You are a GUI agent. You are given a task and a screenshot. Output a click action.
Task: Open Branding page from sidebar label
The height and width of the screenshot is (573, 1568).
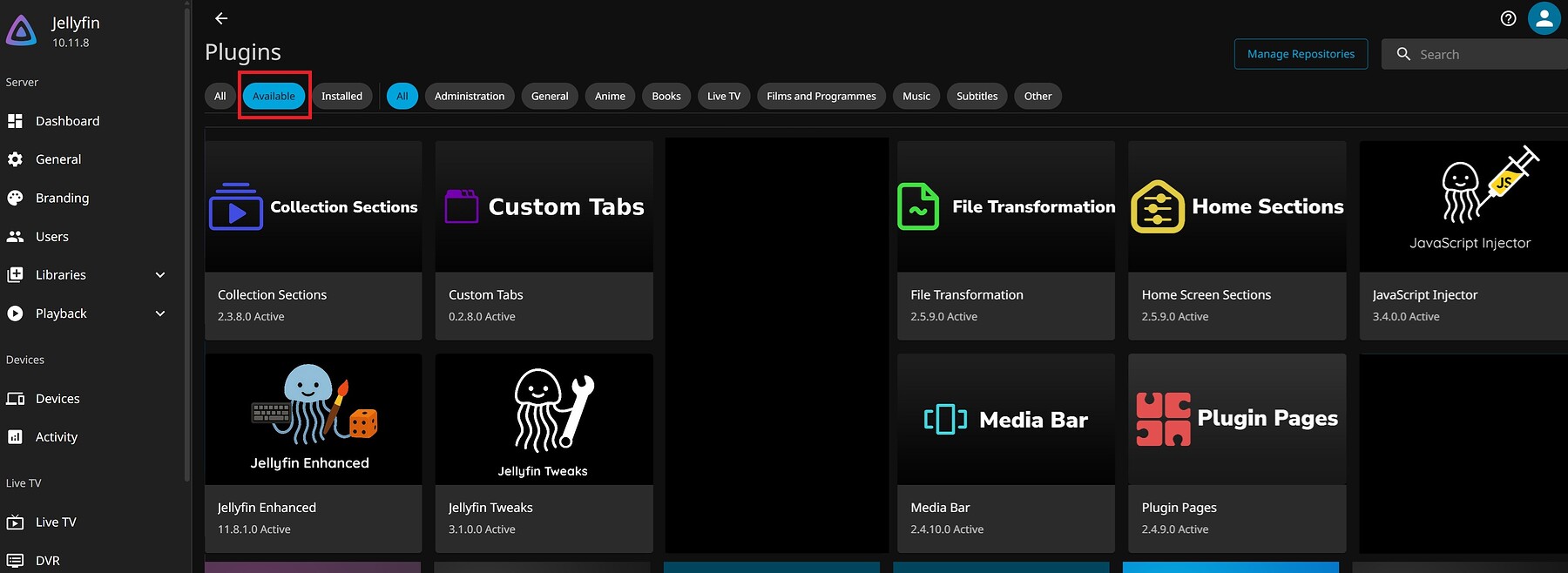62,198
